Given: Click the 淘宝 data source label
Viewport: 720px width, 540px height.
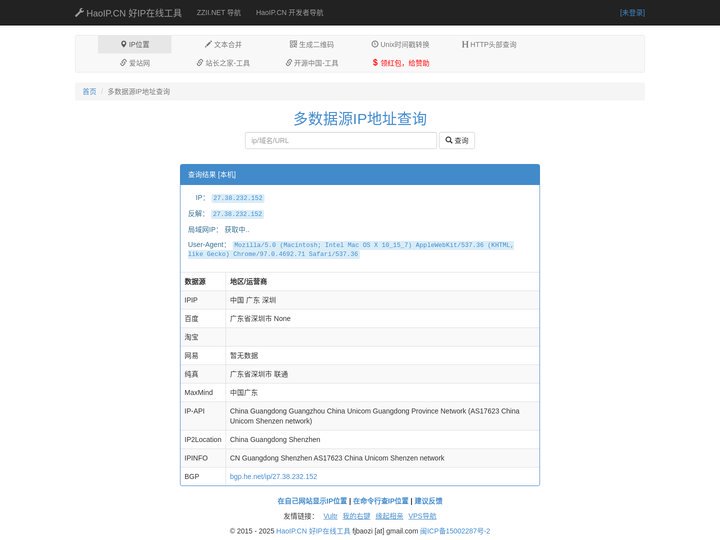Looking at the screenshot, I should coord(191,337).
